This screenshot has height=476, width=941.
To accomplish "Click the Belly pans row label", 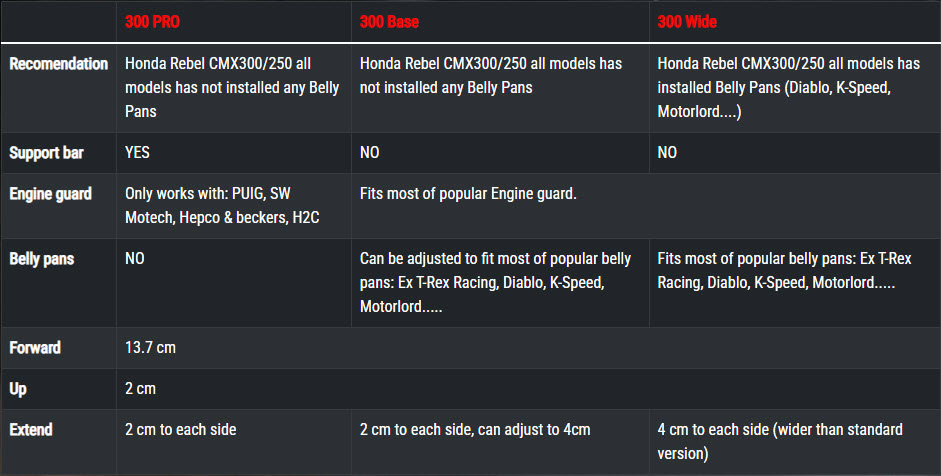I will pos(41,259).
